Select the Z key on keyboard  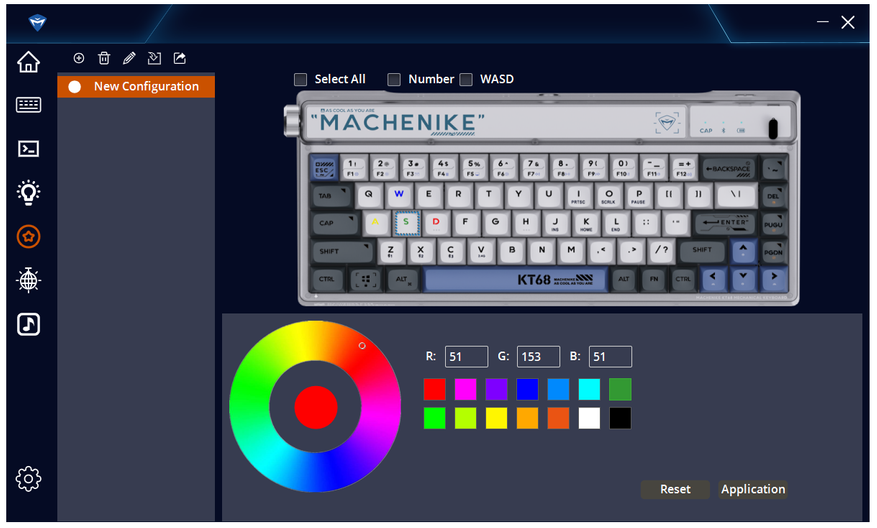tap(390, 251)
